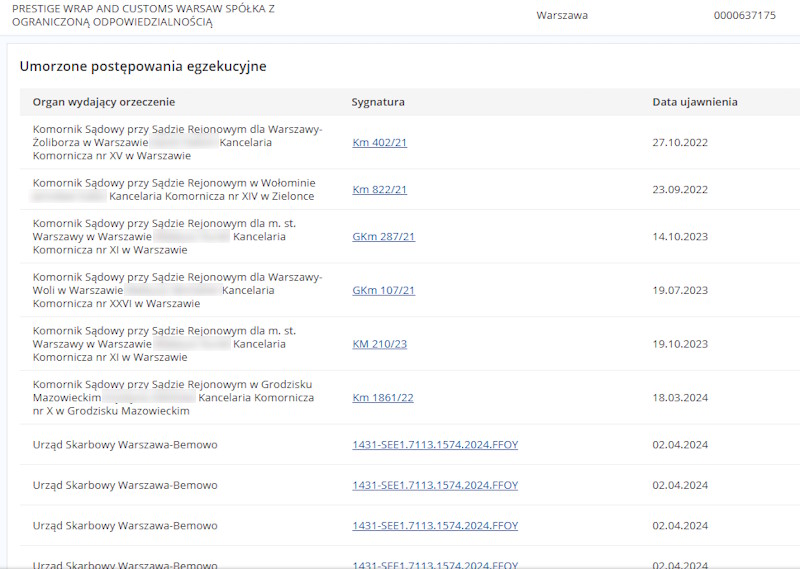Click the 'Organ wydający orzeczenie' column header
This screenshot has width=800, height=569.
104,102
